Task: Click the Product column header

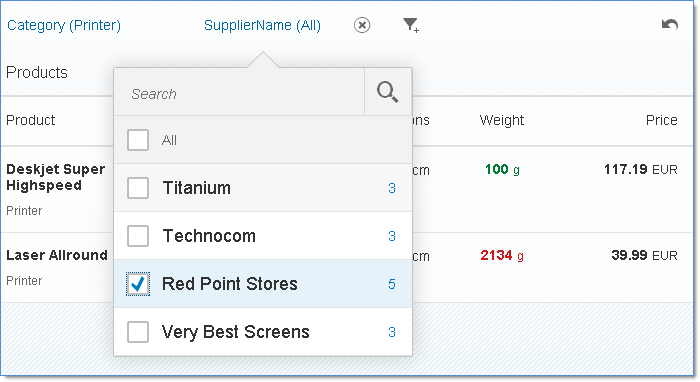Action: coord(30,120)
